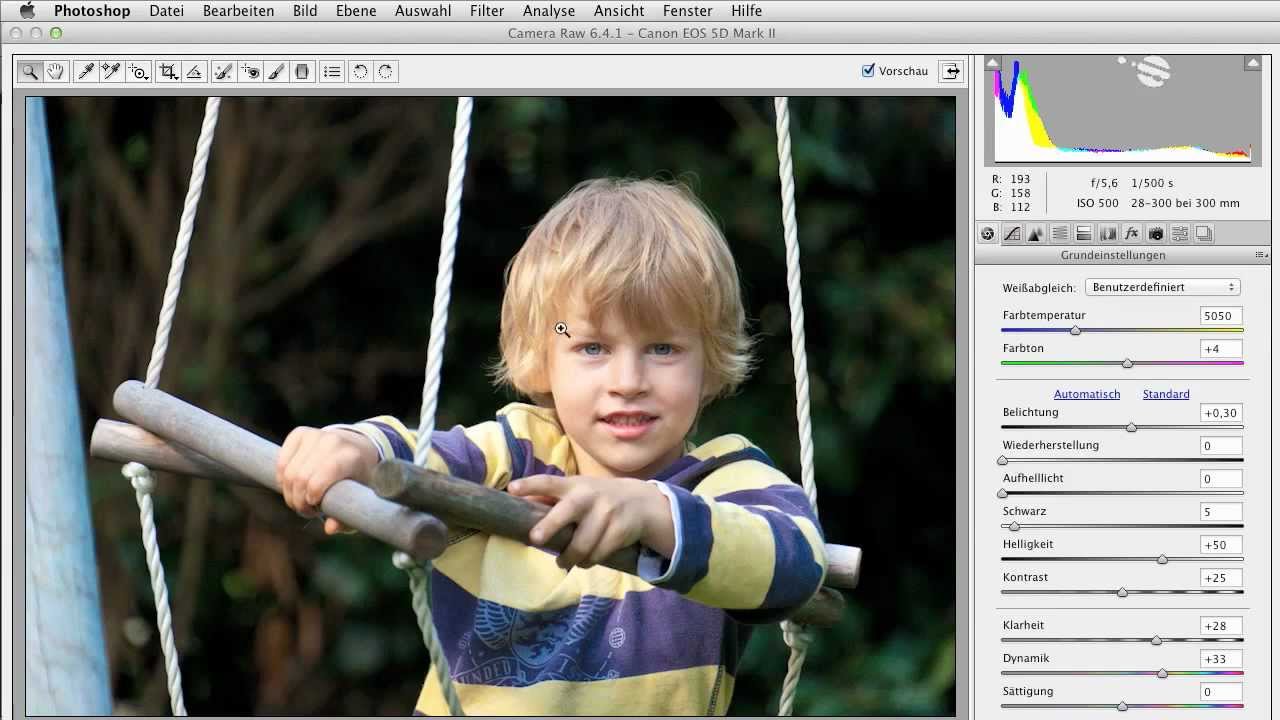Click the Dynamik slider handle

click(1162, 673)
